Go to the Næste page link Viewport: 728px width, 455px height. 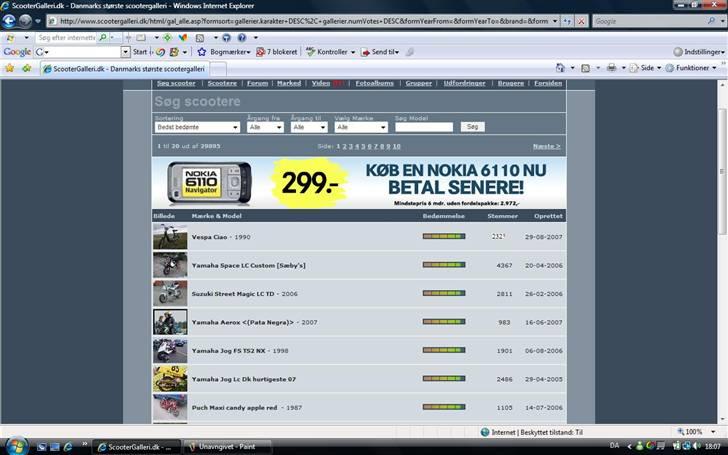pyautogui.click(x=546, y=146)
